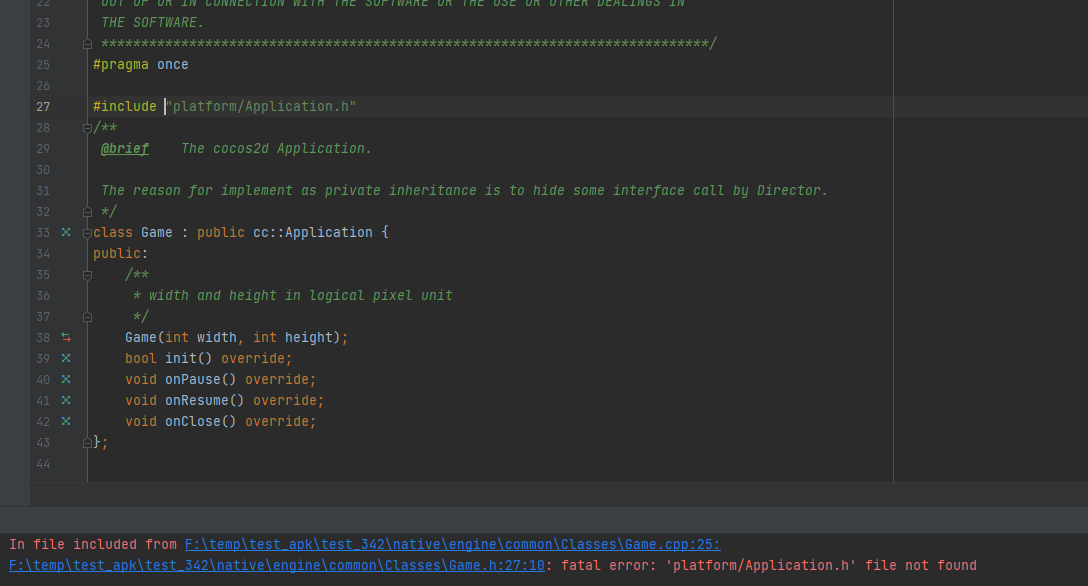Screen dimensions: 1088x586
Task: Click the fatal error message text
Action: tap(768, 565)
